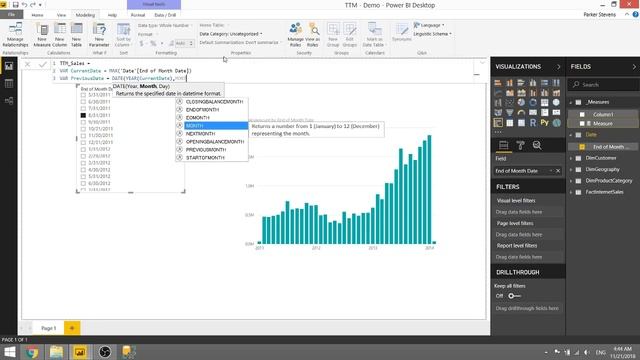640x360 pixels.
Task: Select the Page 1 tab
Action: [x=48, y=328]
